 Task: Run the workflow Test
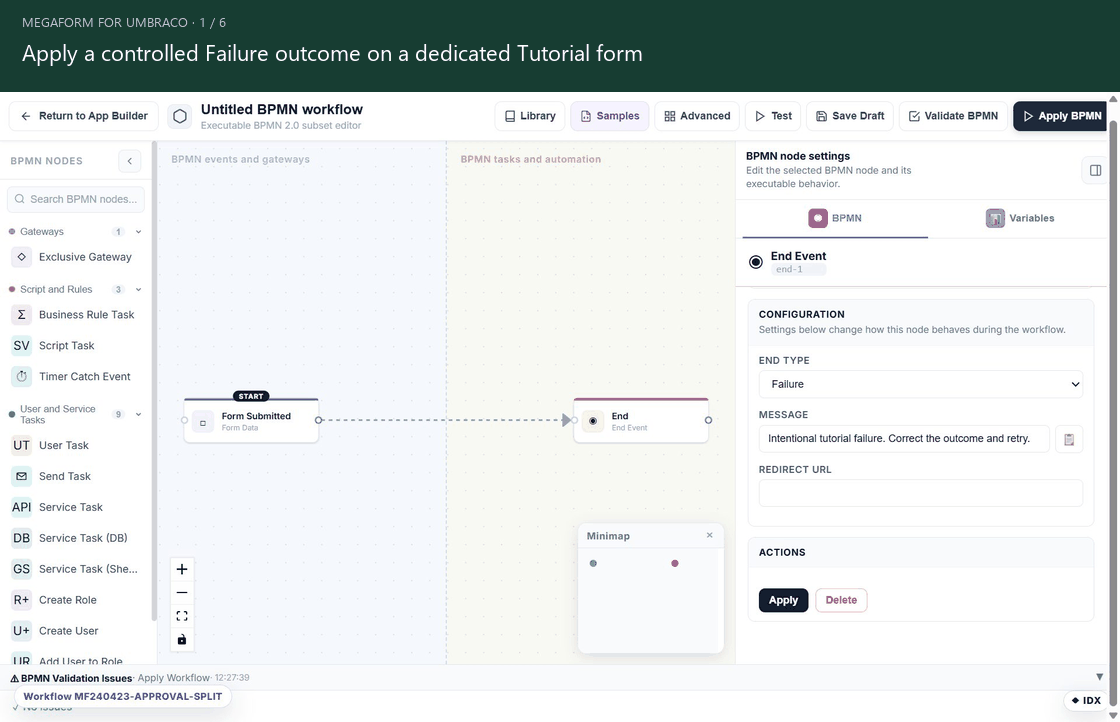[x=774, y=116]
